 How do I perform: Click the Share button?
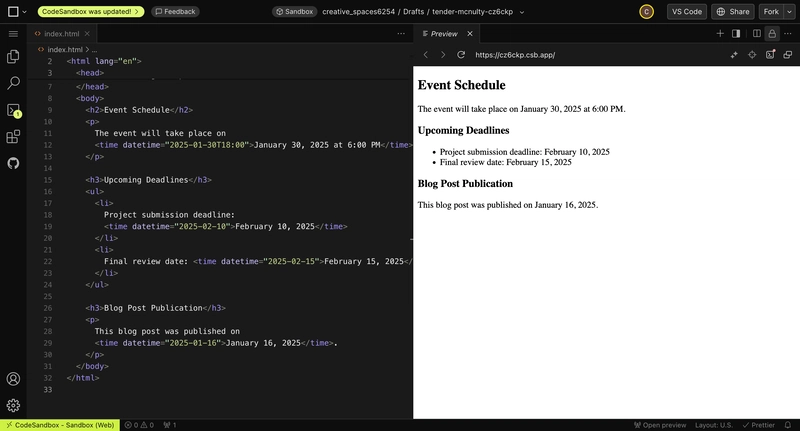click(732, 12)
